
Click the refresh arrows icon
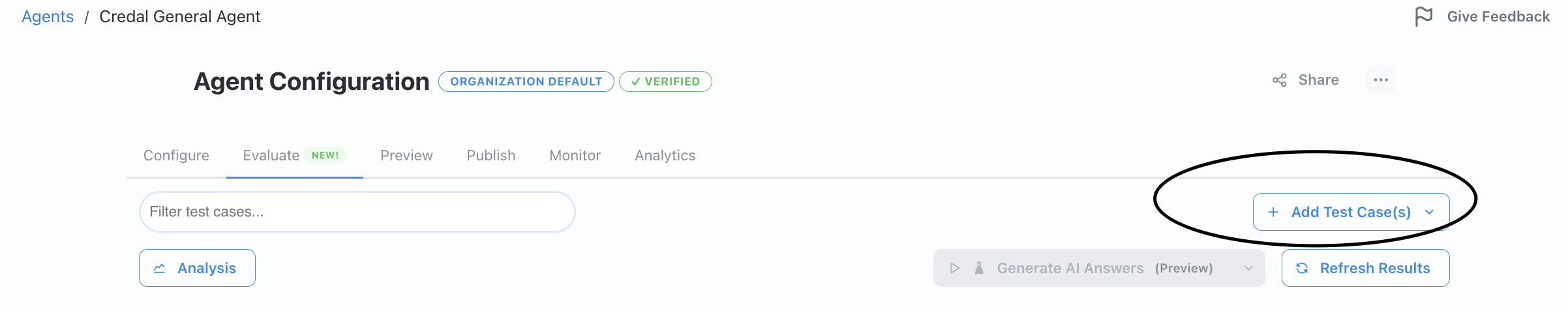(x=1302, y=268)
